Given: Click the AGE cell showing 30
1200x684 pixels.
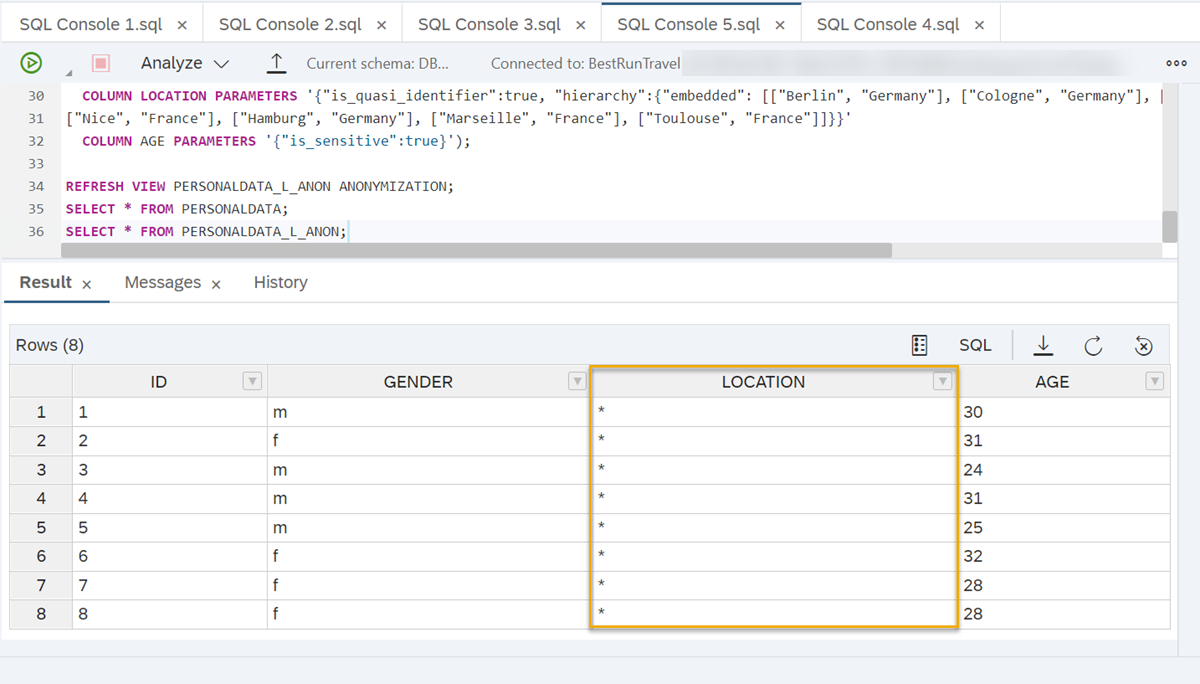Looking at the screenshot, I should (x=1064, y=412).
